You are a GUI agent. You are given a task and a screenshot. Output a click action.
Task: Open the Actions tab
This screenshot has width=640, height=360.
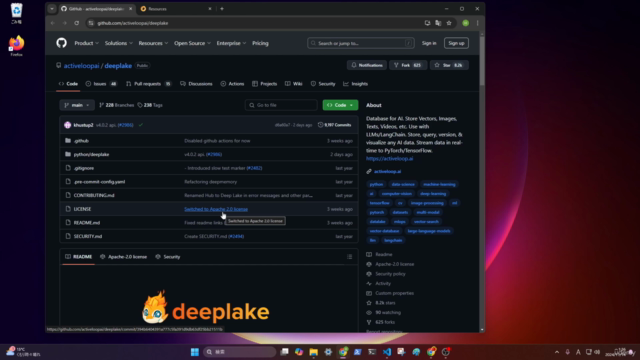tap(232, 84)
